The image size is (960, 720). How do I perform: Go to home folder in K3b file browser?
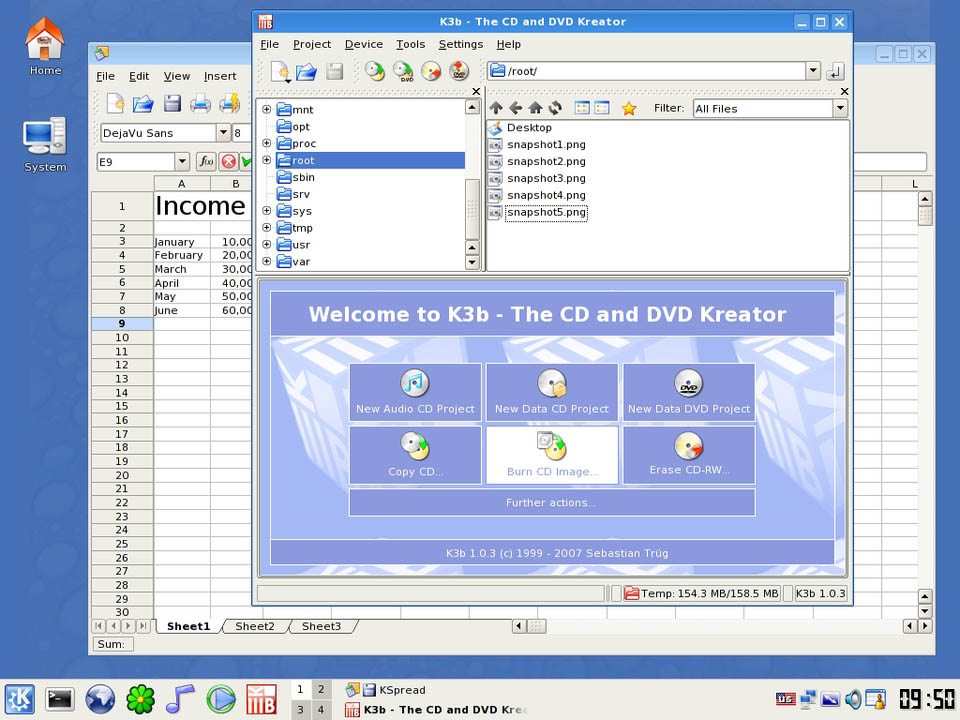tap(535, 108)
